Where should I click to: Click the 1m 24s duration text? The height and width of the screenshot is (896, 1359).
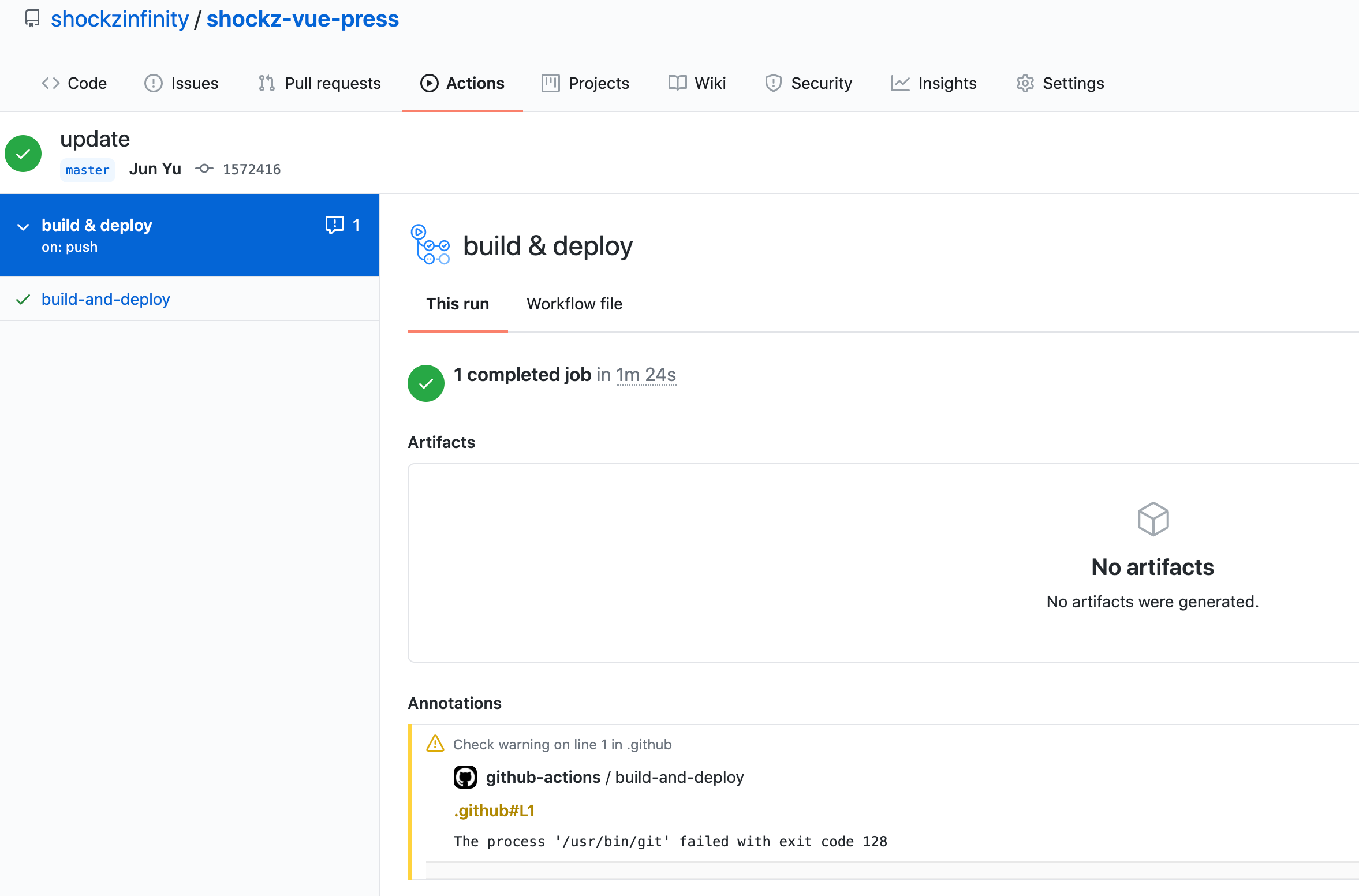(x=645, y=375)
